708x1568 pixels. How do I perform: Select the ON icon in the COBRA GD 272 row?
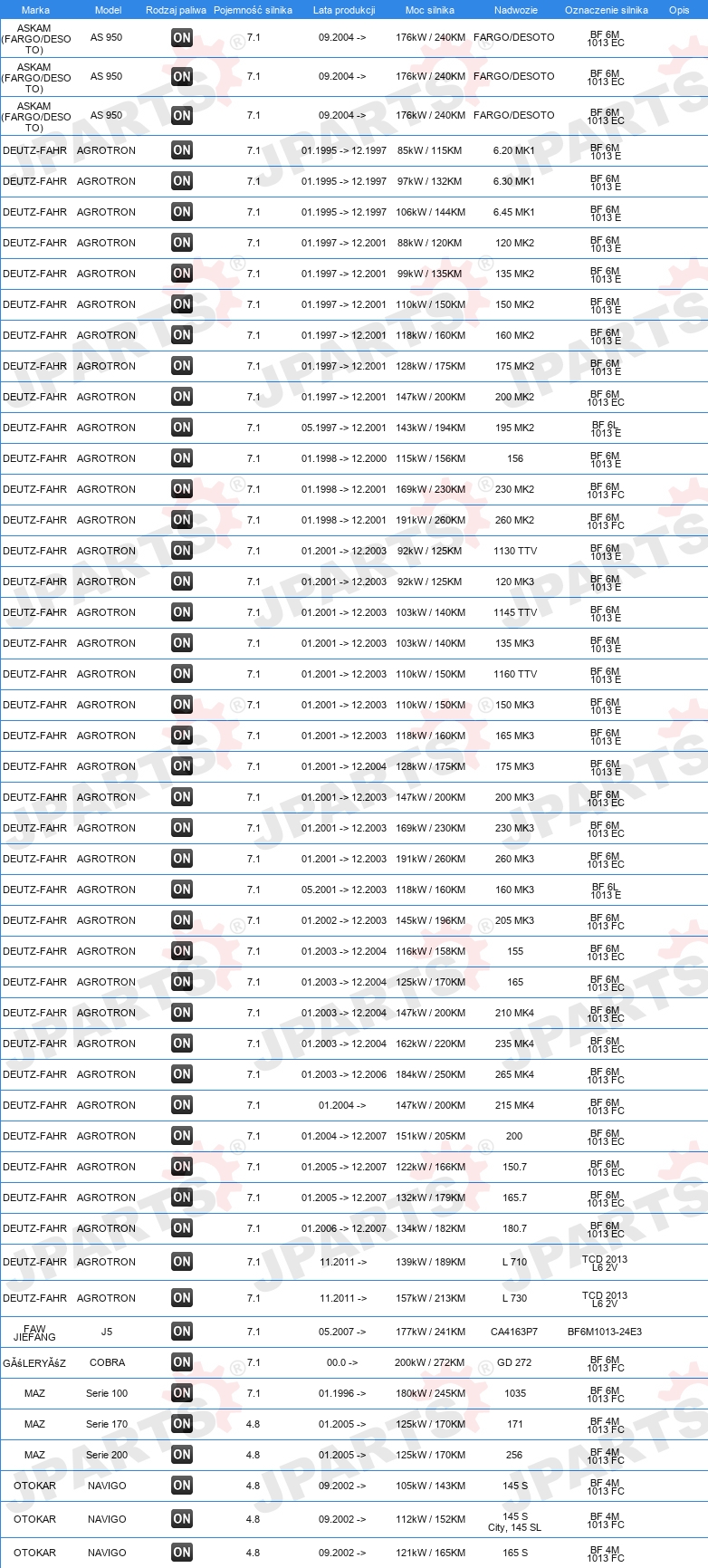[x=182, y=1362]
